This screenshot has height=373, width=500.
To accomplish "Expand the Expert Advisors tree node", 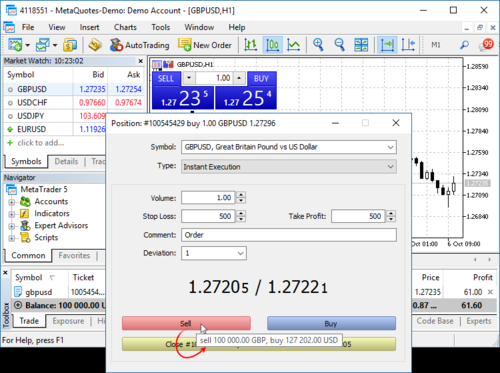I will pos(12,226).
